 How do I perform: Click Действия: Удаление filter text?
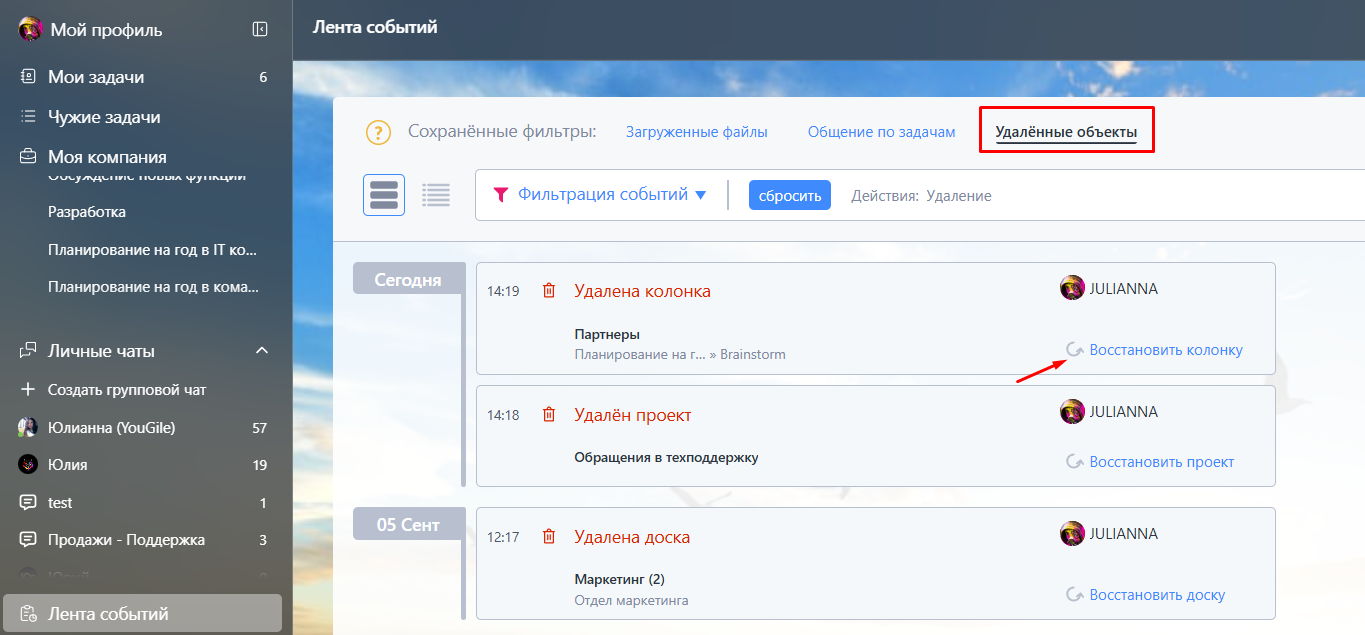pos(921,196)
